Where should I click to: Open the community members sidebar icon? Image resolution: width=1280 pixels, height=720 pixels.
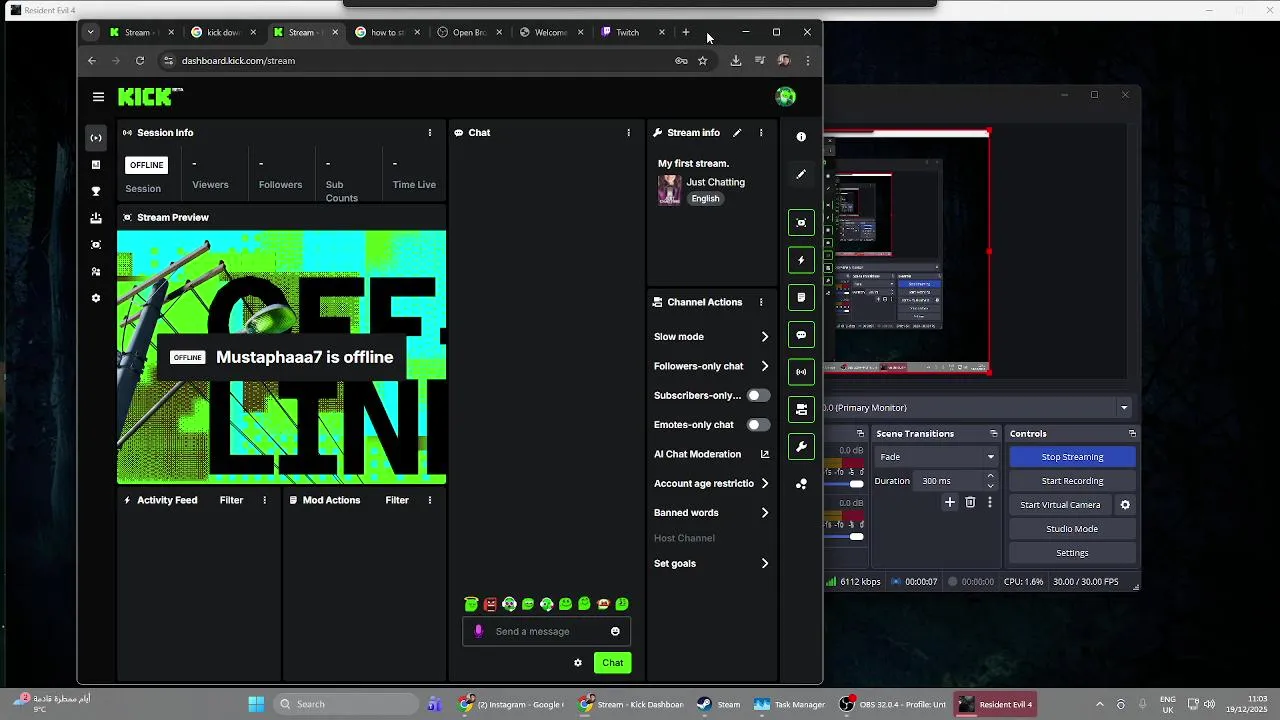click(96, 272)
